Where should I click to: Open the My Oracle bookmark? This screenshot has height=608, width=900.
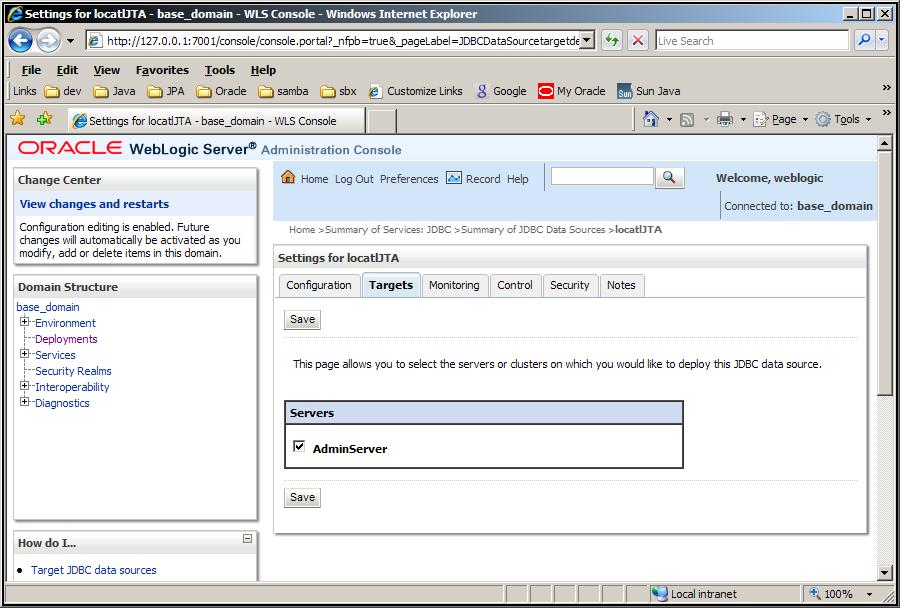(x=572, y=91)
